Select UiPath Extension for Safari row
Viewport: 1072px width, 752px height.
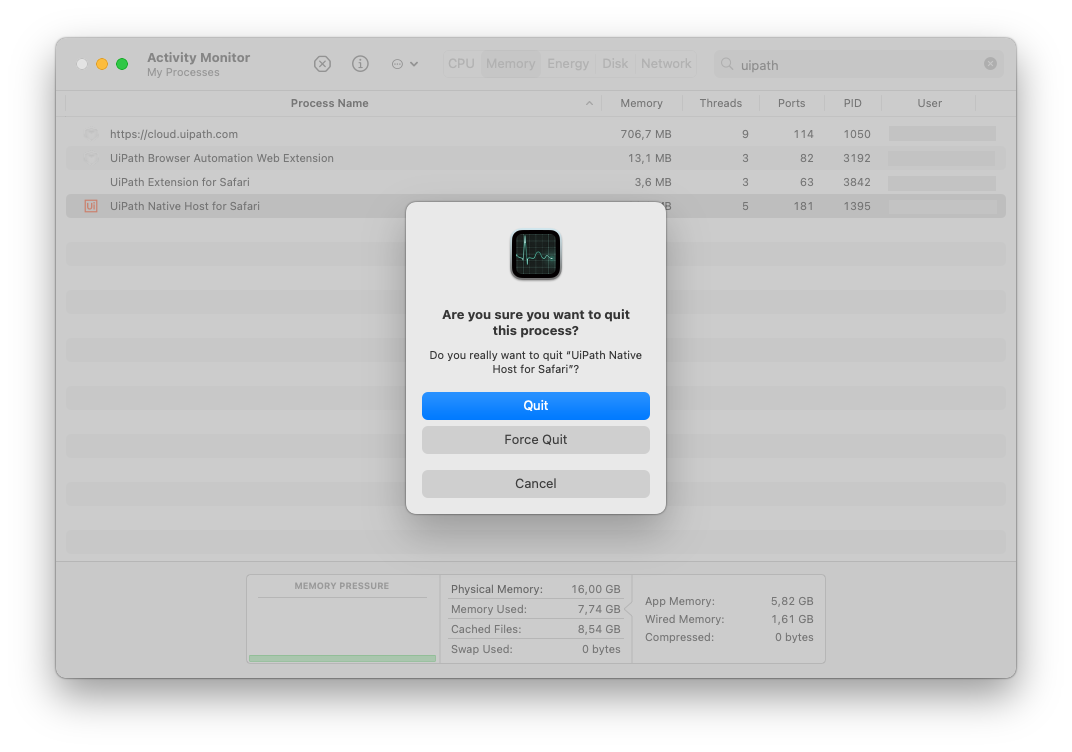535,182
